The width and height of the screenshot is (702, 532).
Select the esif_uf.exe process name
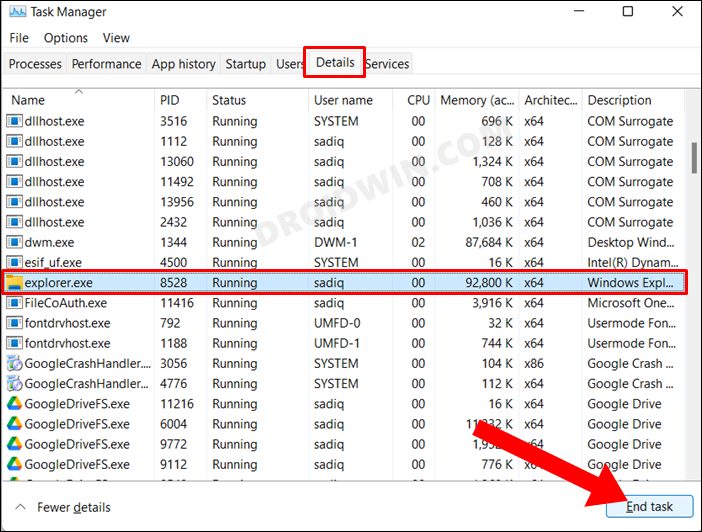[x=53, y=262]
